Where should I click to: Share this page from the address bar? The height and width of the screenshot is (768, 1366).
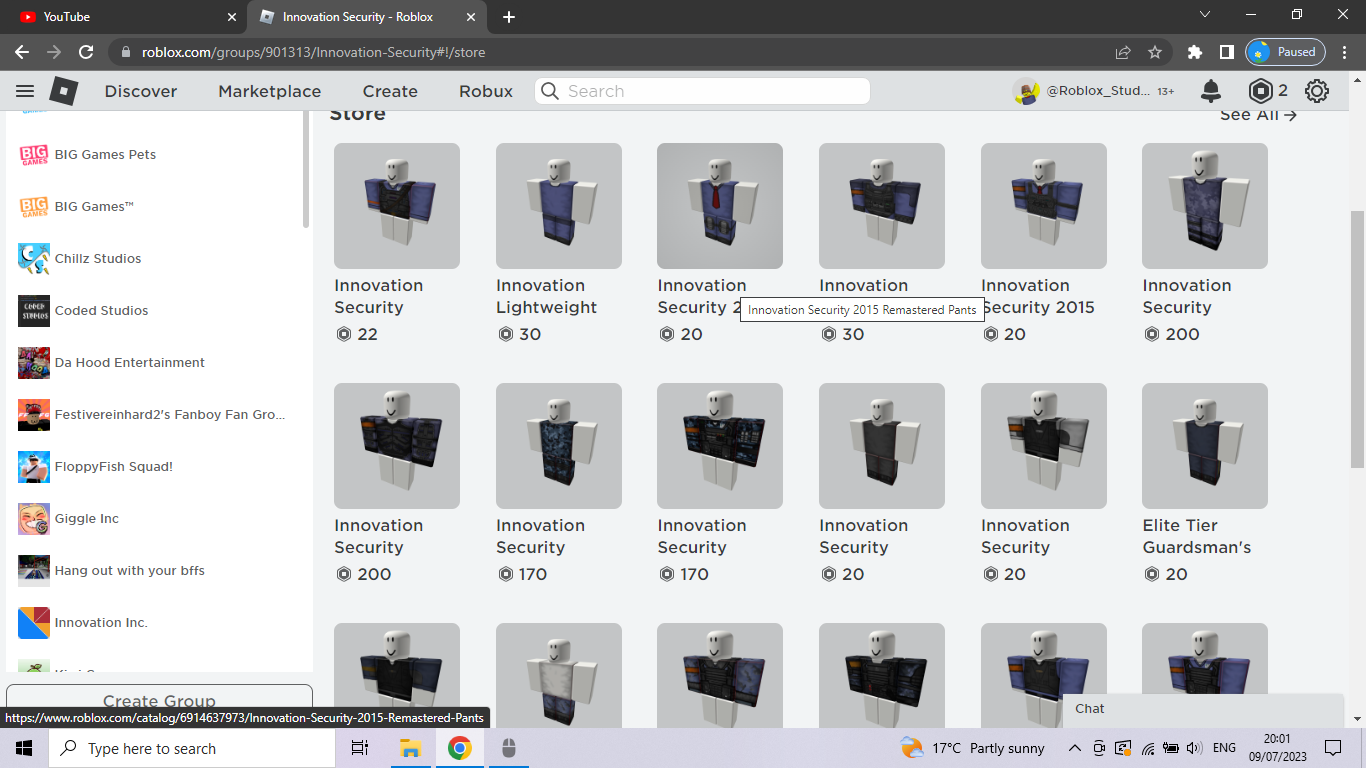[1123, 52]
